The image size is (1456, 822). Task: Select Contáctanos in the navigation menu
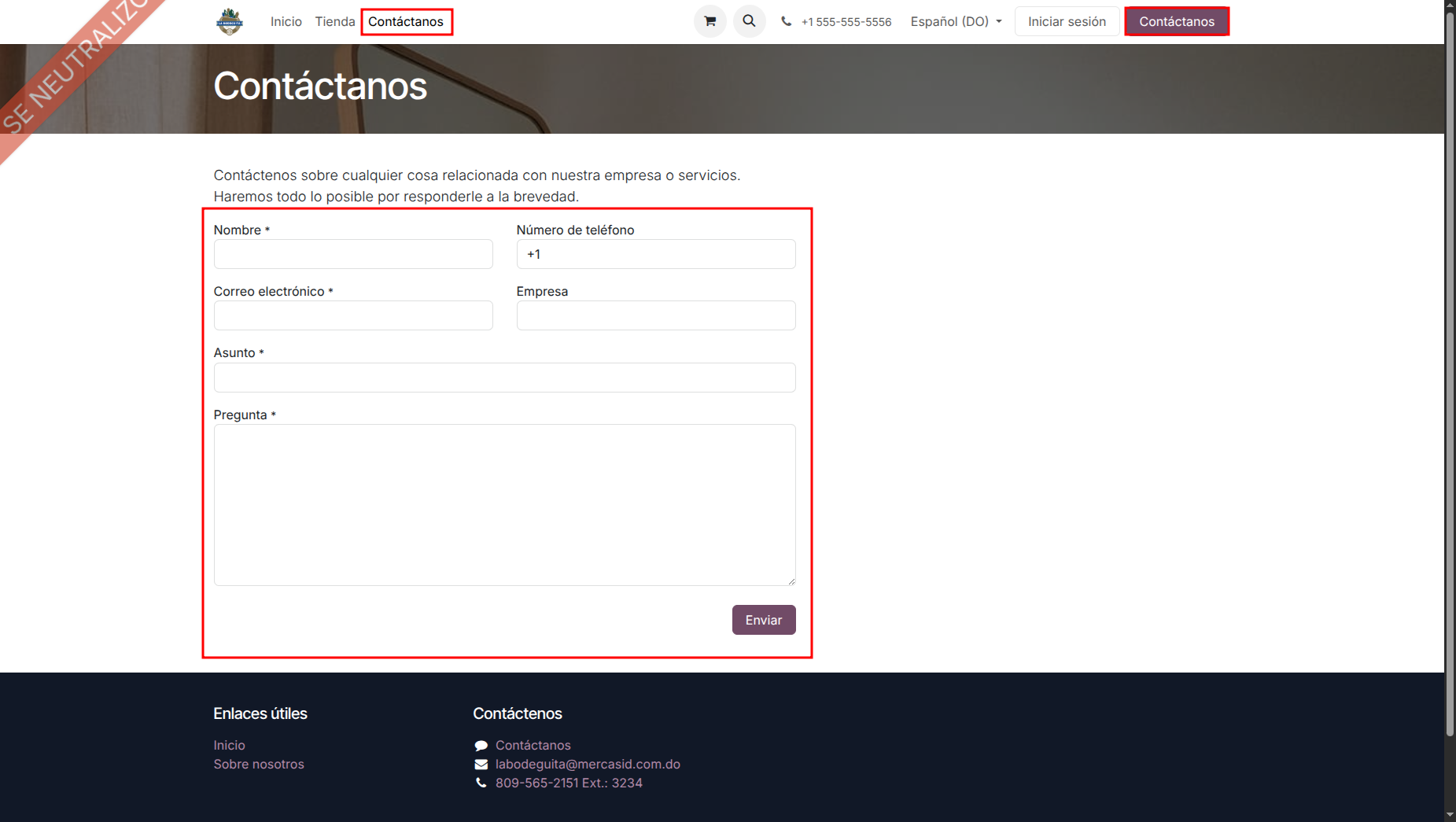pyautogui.click(x=406, y=21)
